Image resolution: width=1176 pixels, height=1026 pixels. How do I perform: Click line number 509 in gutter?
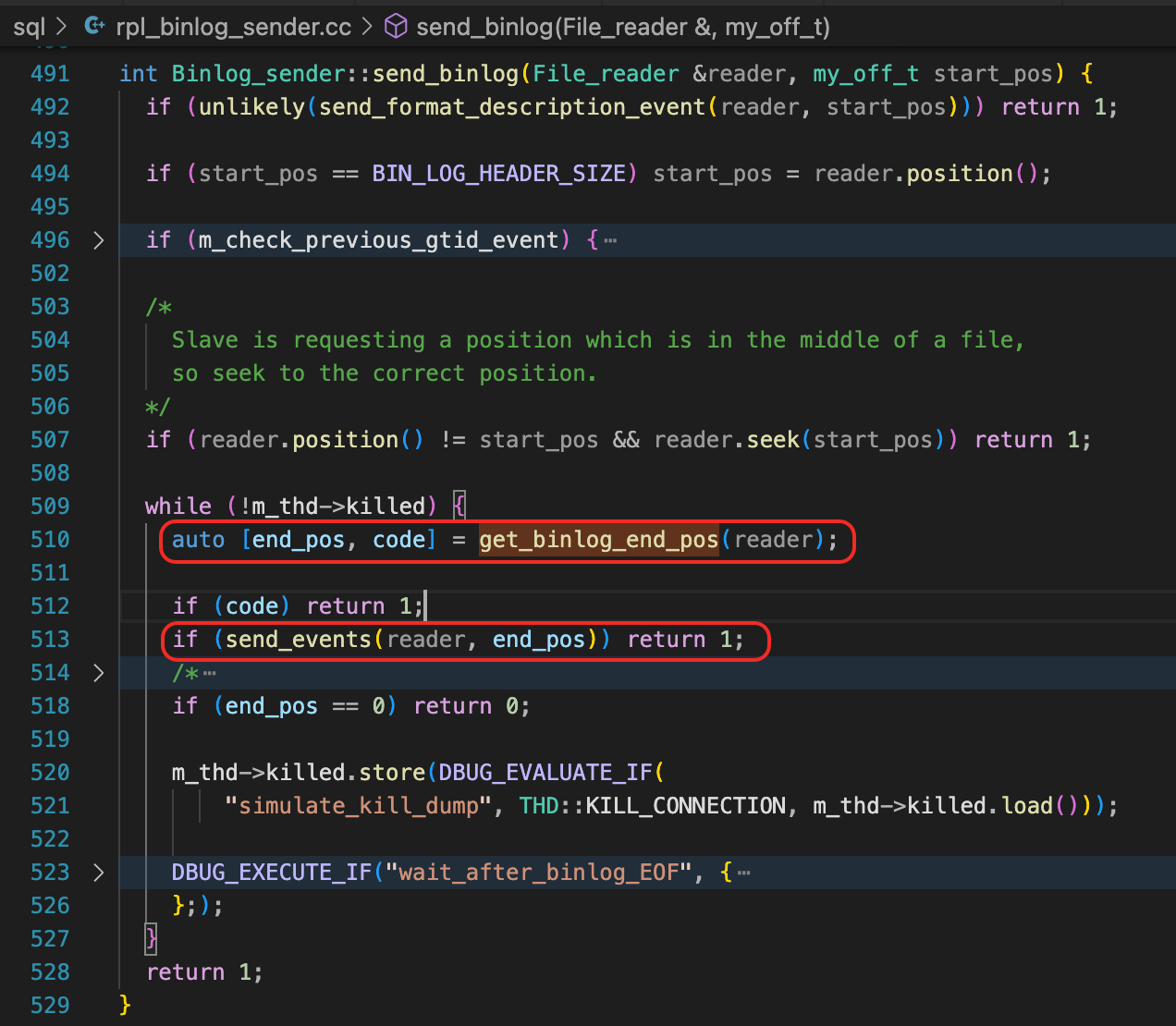pos(50,507)
